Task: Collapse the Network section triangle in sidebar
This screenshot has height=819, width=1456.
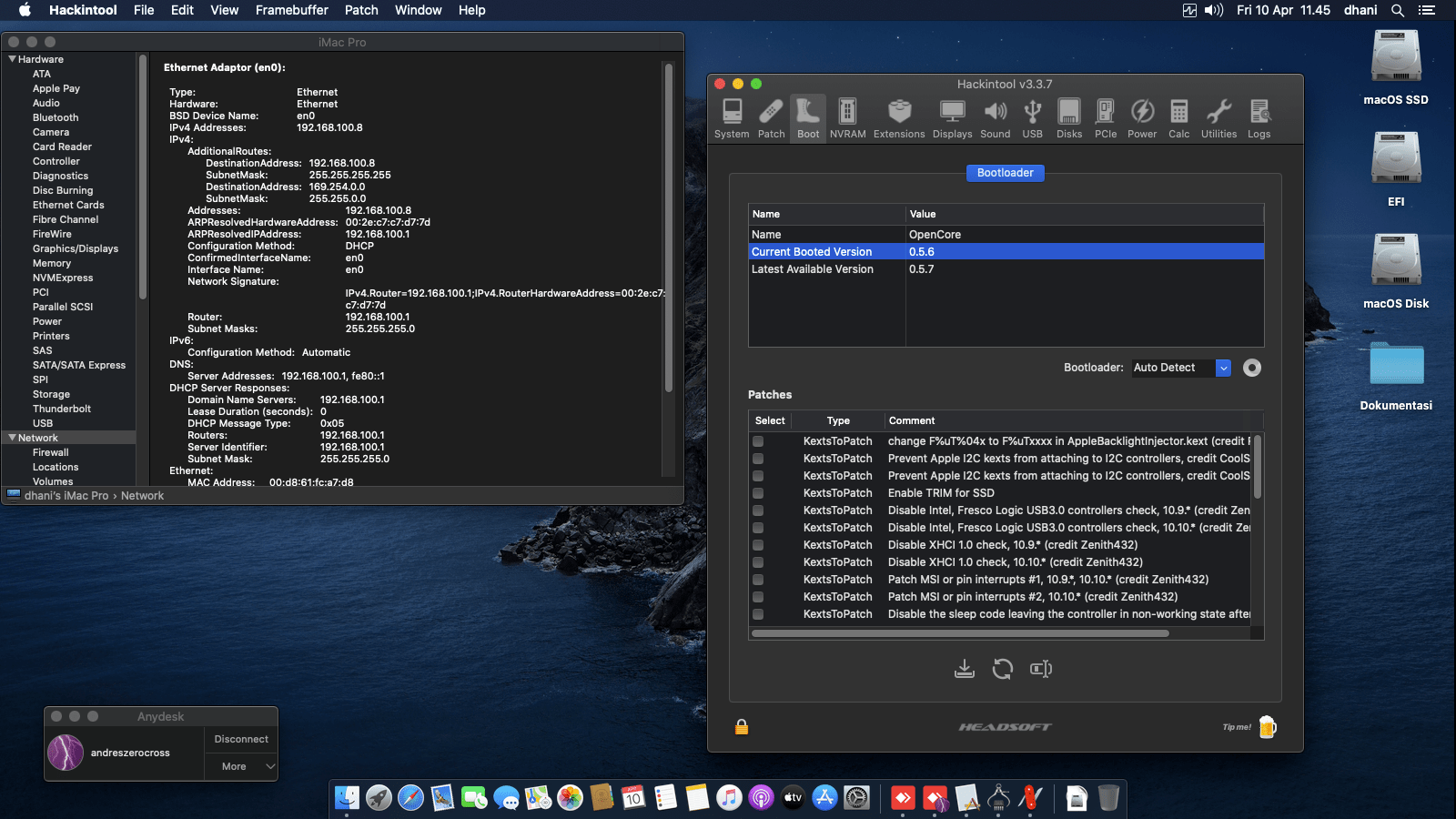Action: coord(12,438)
